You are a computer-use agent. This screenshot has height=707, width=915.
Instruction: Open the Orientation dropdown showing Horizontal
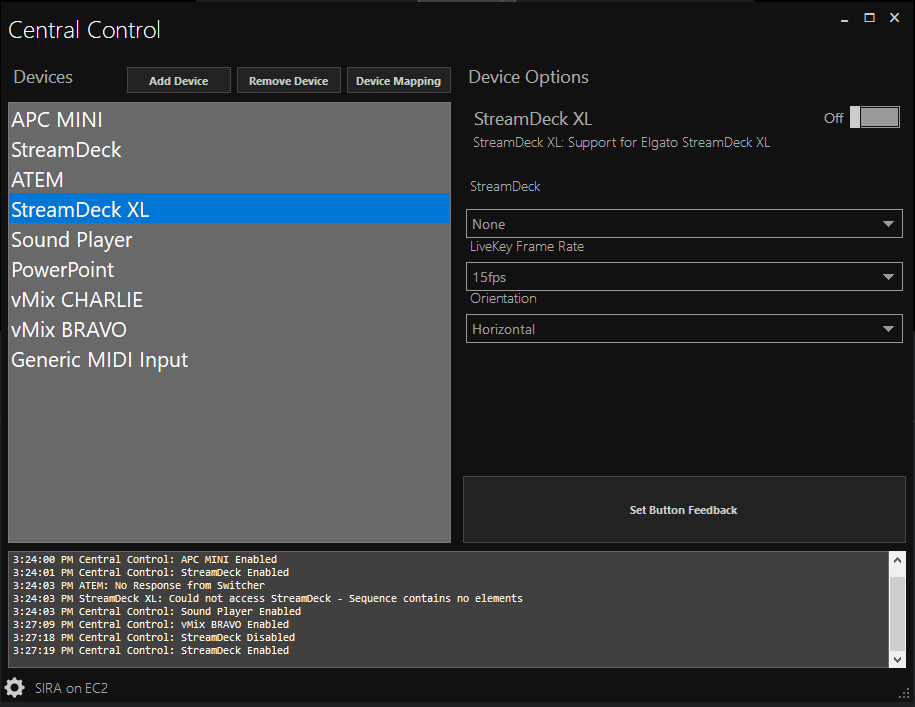click(684, 329)
